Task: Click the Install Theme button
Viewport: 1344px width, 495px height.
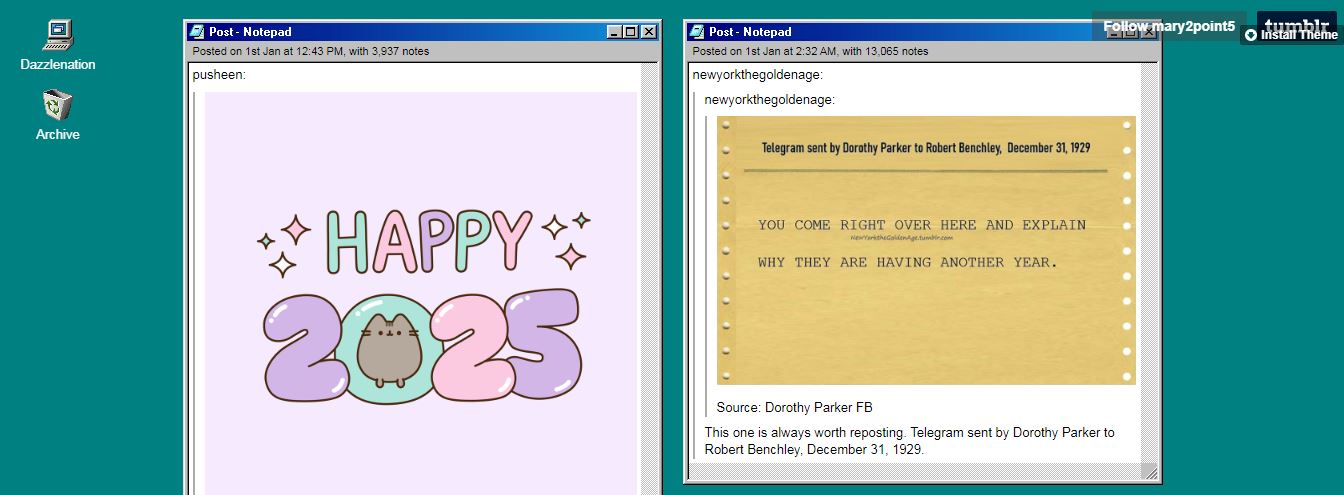Action: [x=1291, y=35]
